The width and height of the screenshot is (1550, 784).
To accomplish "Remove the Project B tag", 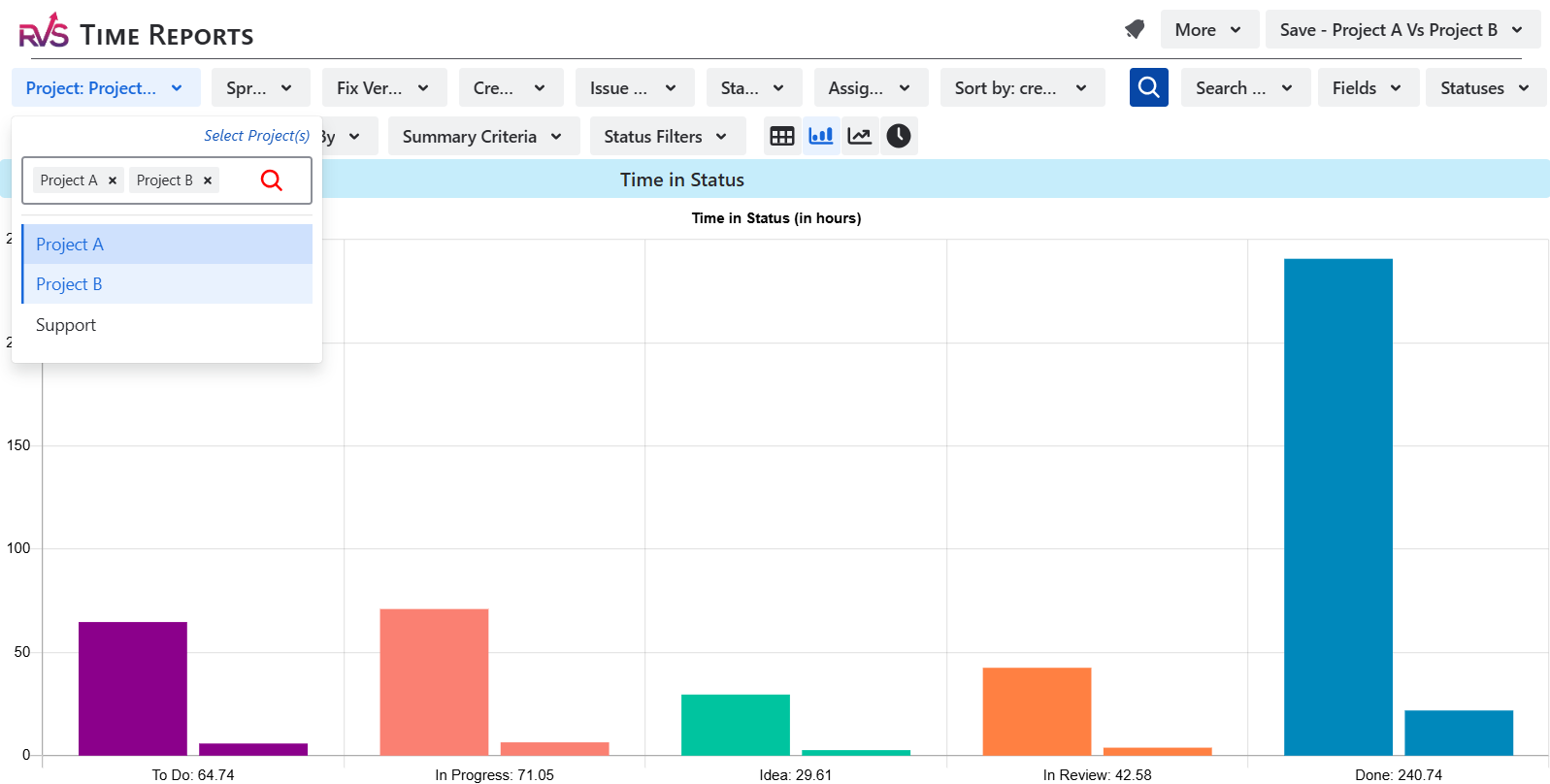I will 208,180.
